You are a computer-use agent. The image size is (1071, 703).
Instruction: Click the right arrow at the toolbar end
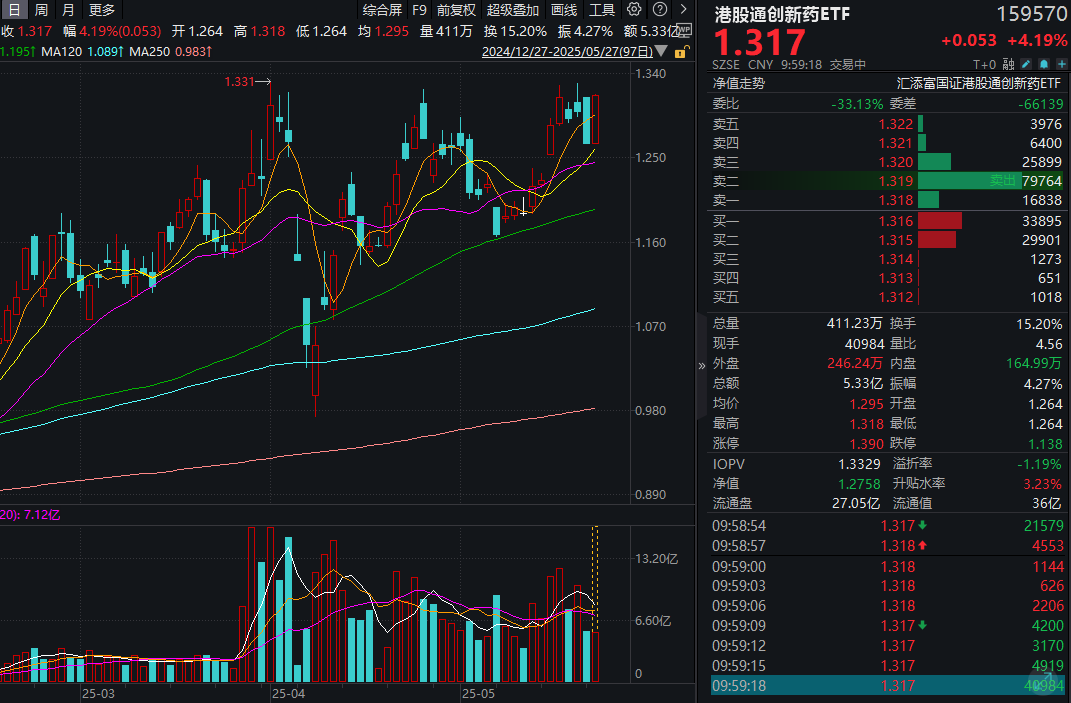(684, 9)
